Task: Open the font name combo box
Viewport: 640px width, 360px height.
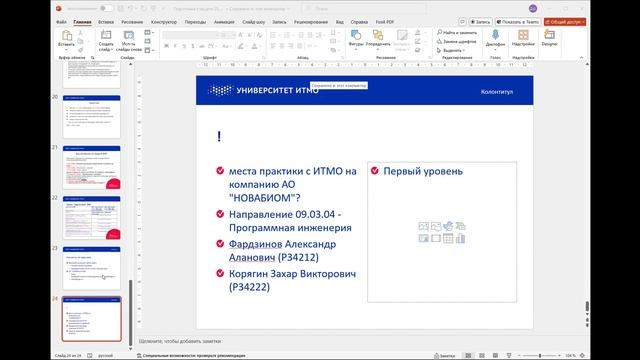Action: coord(190,36)
